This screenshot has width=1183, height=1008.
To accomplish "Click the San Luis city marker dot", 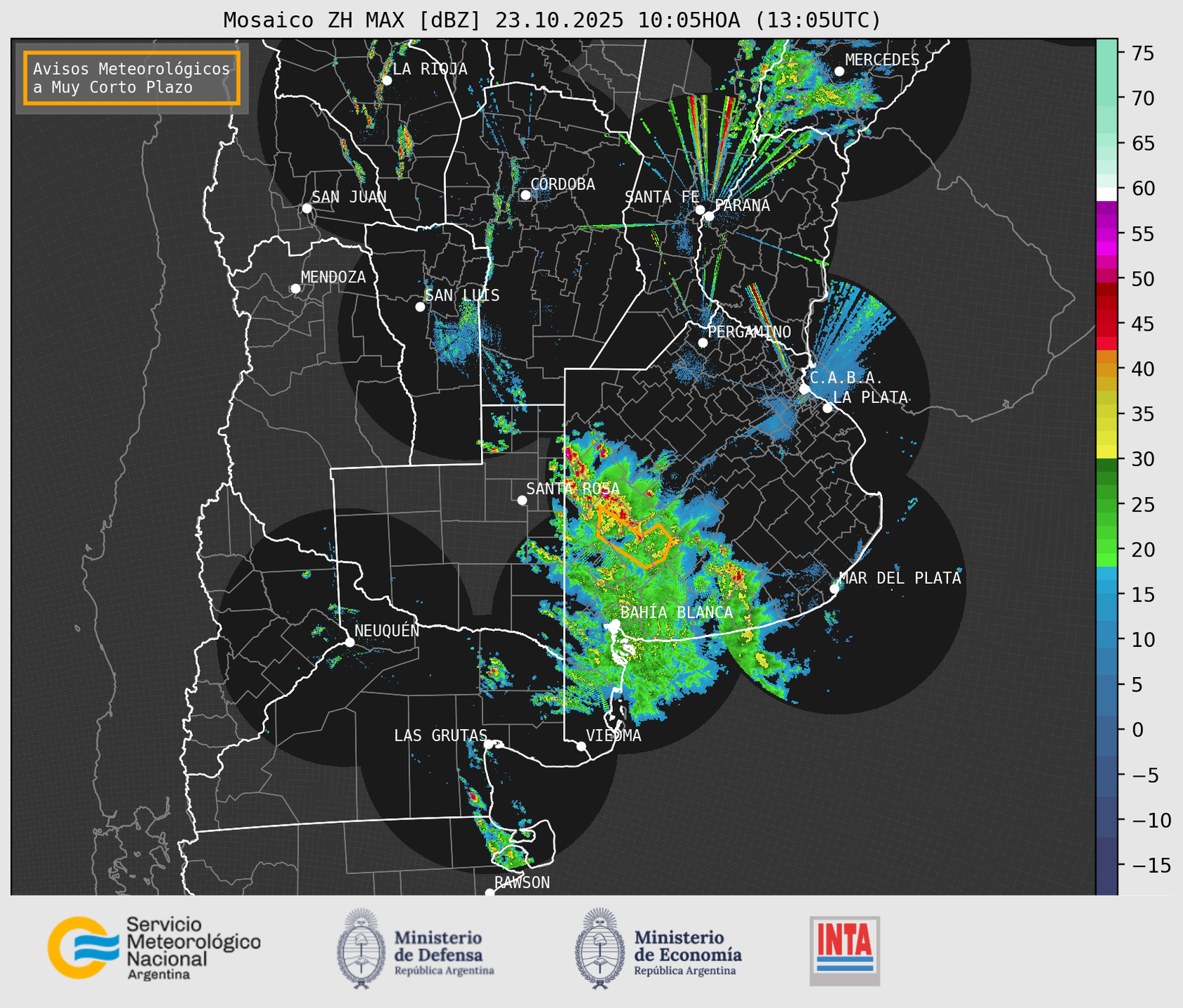I will click(420, 307).
